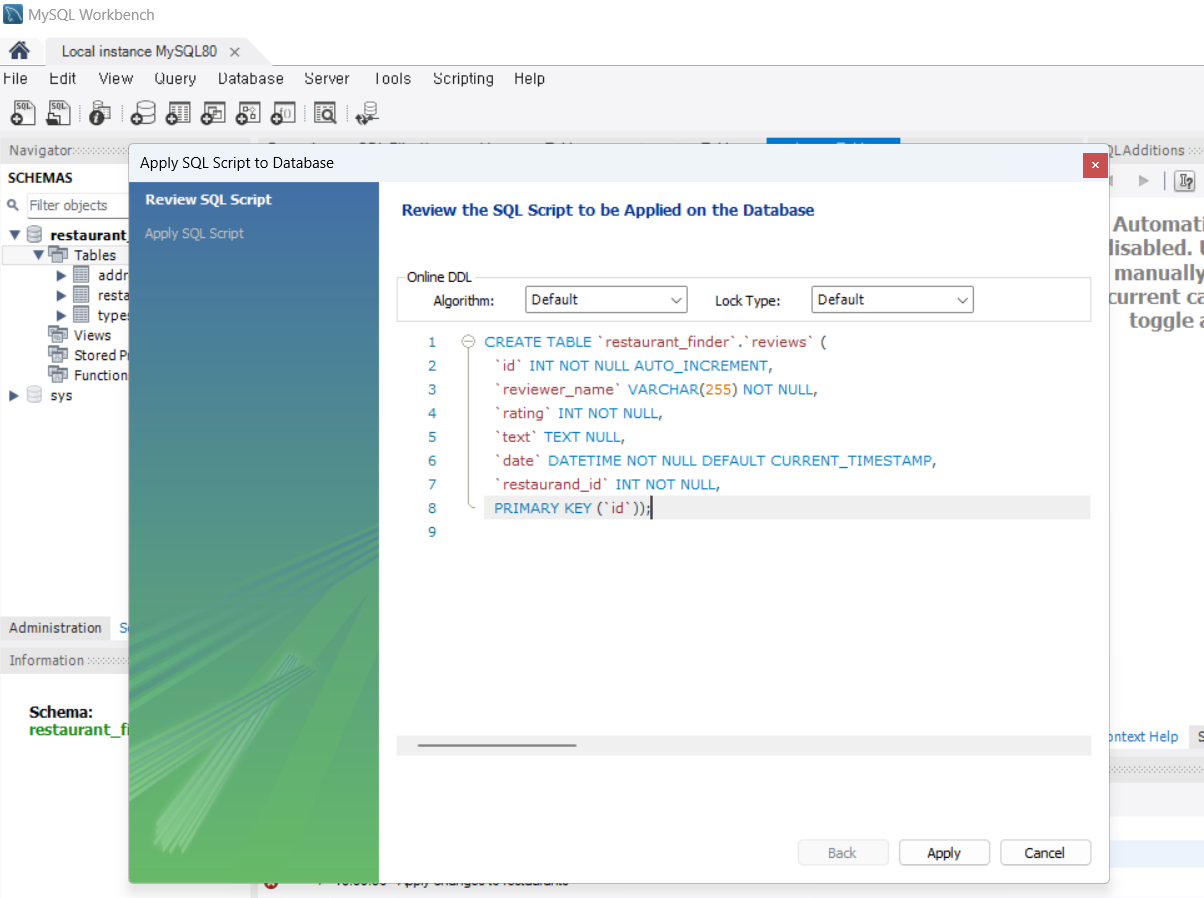
Task: Collapse the Tables tree node
Action: tap(38, 255)
